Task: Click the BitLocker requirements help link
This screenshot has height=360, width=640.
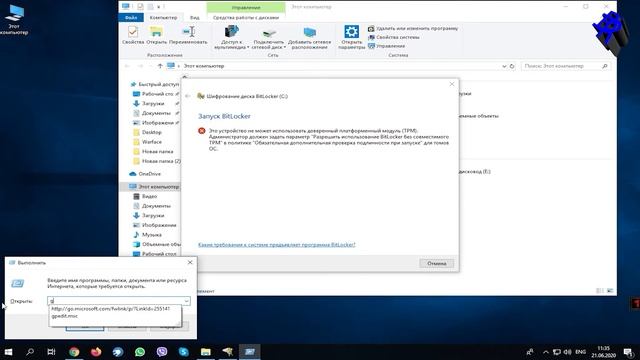Action: point(277,244)
